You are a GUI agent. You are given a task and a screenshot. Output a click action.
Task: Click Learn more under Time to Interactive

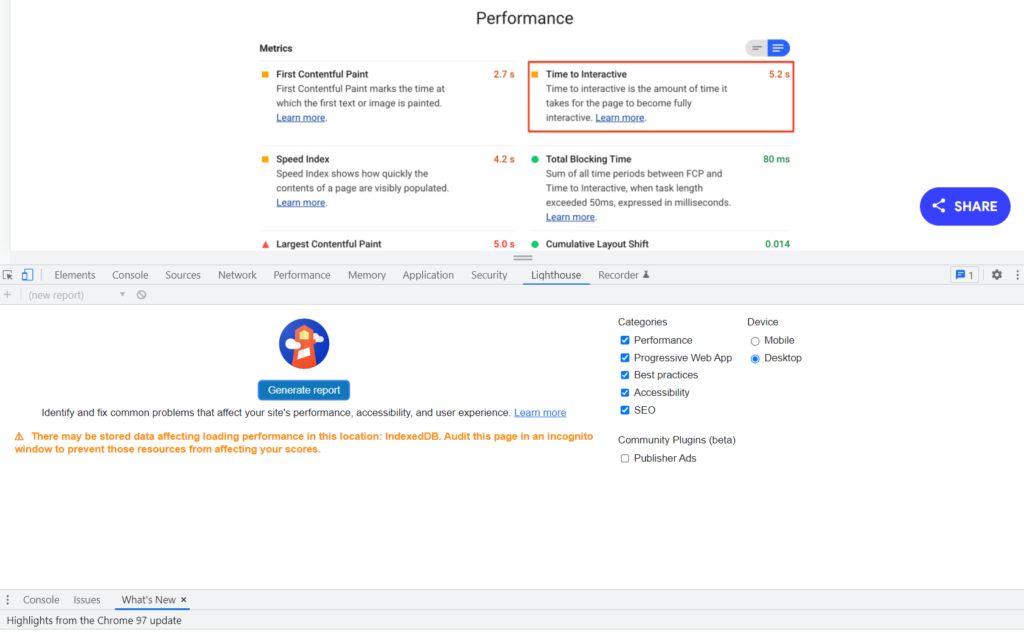click(619, 118)
